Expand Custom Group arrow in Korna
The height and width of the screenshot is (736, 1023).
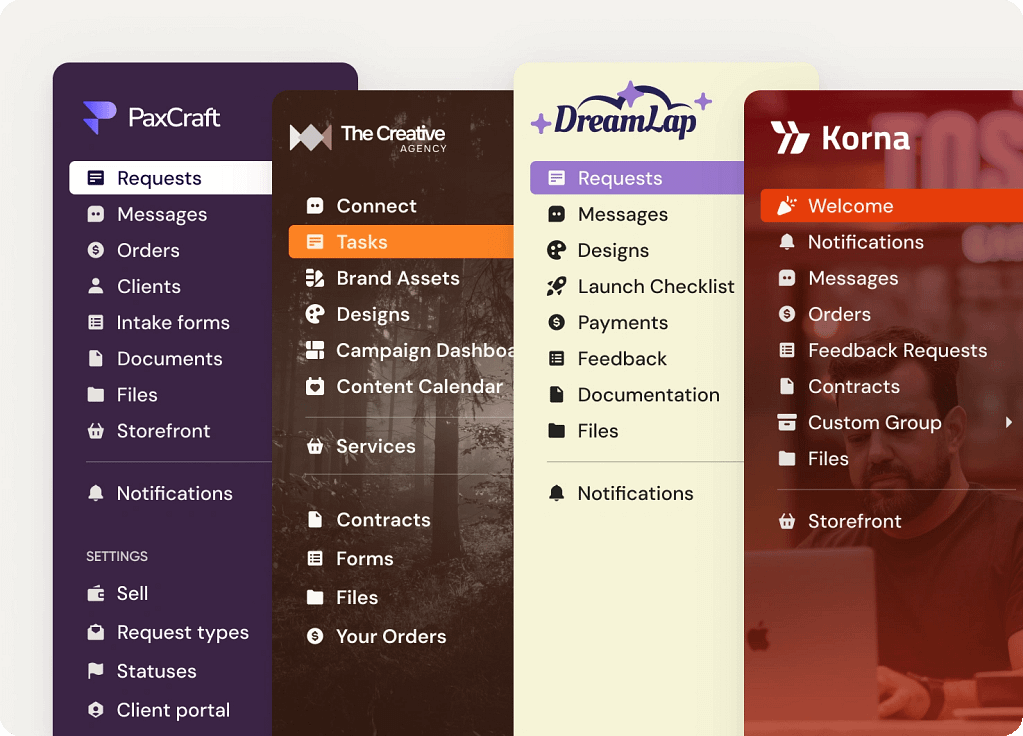1009,422
